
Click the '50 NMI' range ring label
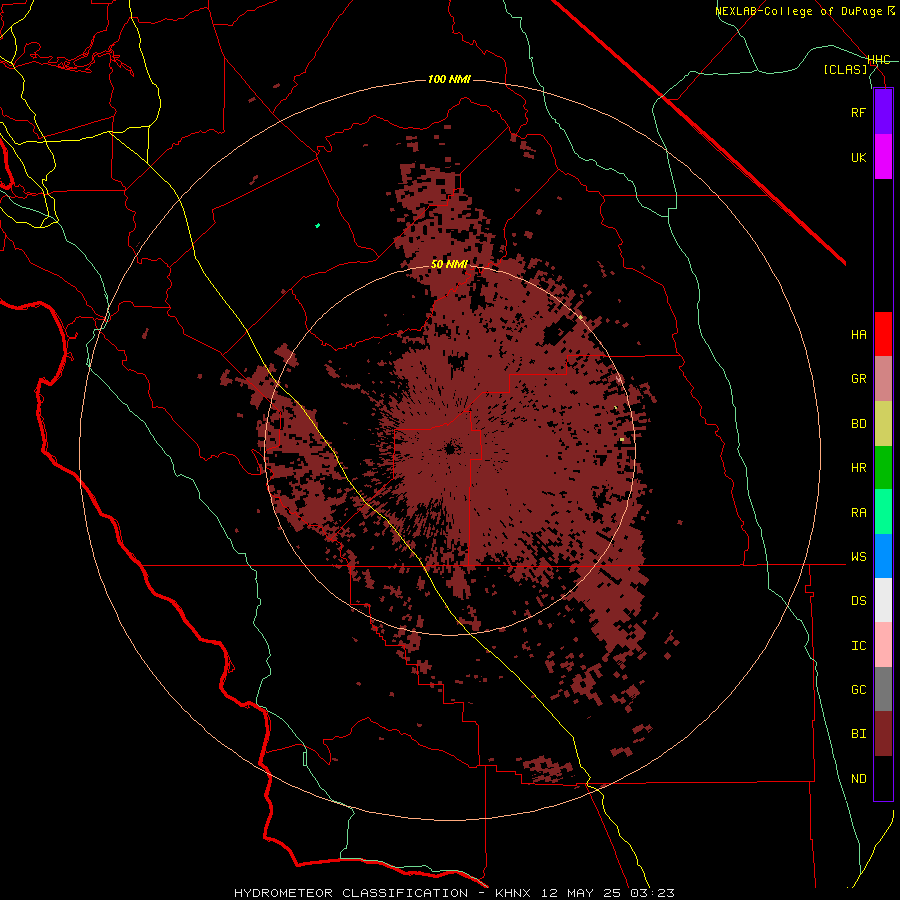click(x=449, y=264)
